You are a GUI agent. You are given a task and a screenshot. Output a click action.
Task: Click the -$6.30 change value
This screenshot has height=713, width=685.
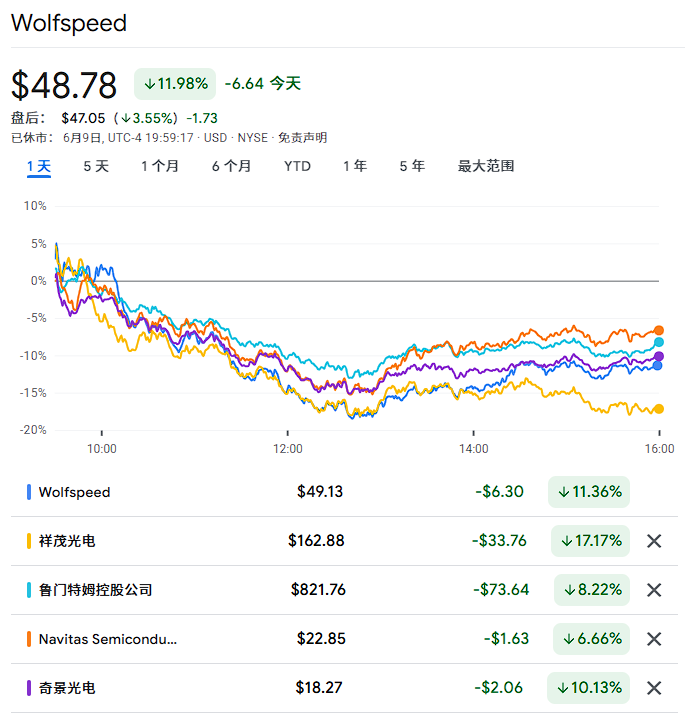(499, 492)
